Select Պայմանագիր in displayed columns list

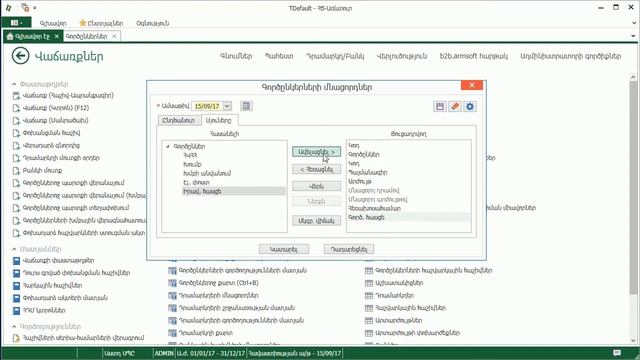point(368,172)
